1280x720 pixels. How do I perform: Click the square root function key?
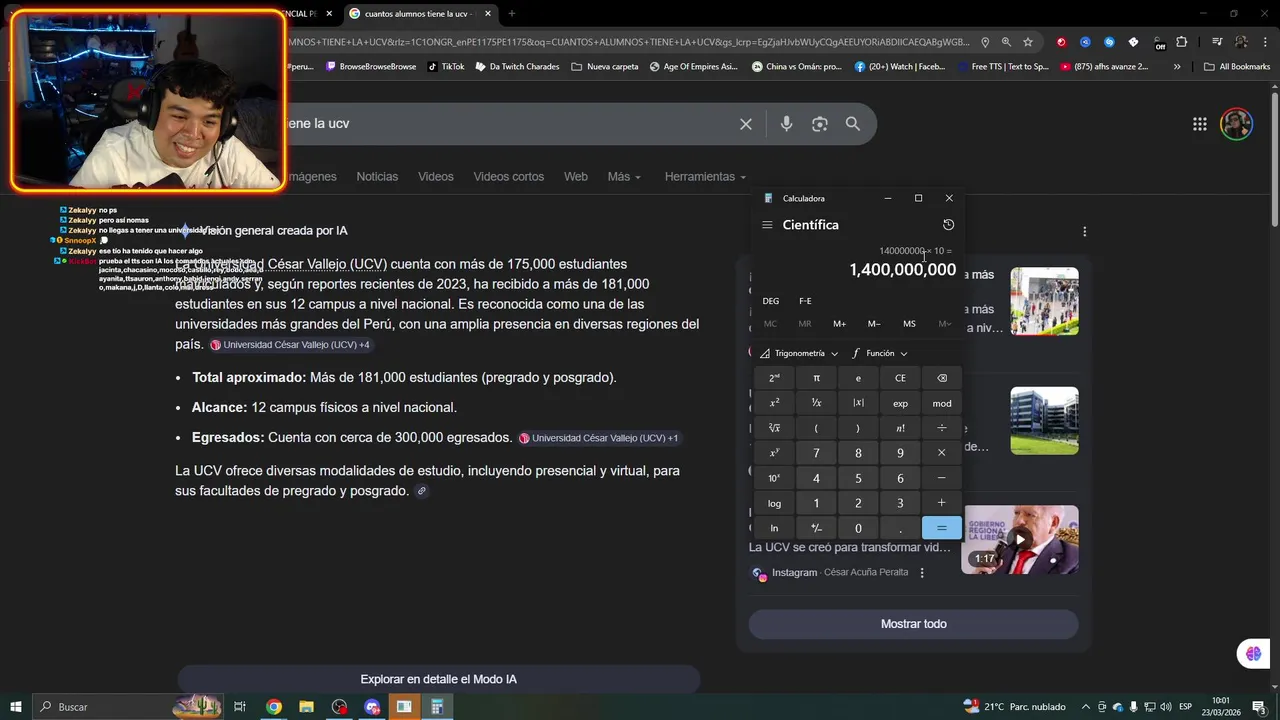tap(774, 428)
